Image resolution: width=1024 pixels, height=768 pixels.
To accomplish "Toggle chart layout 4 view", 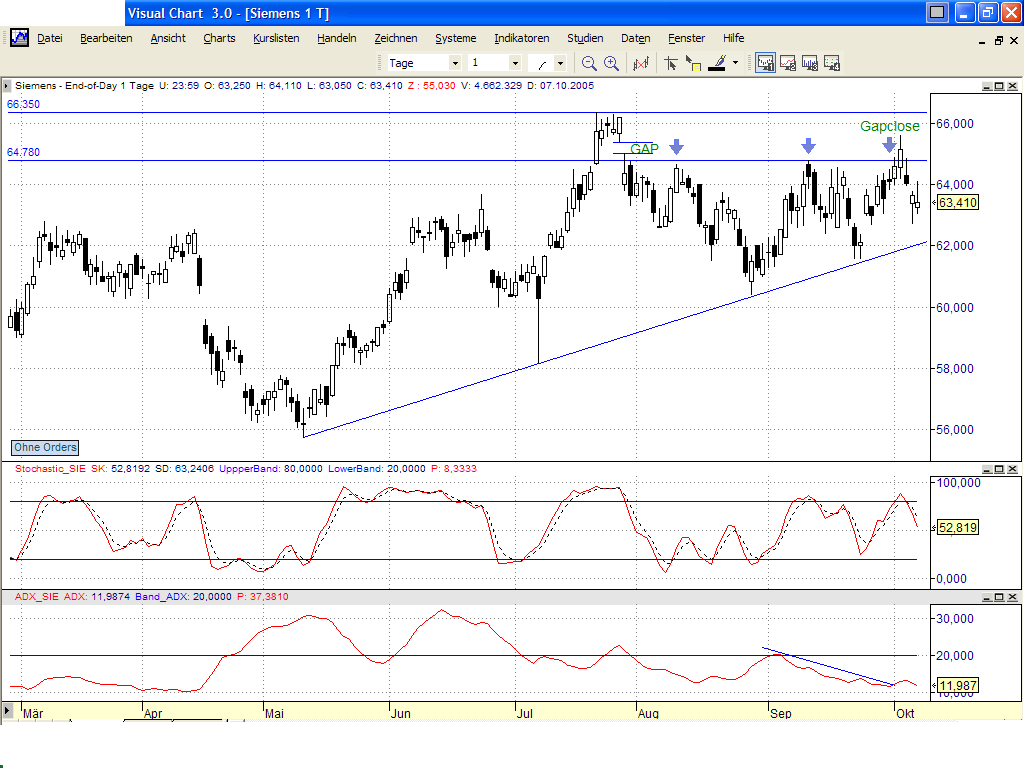I will [832, 62].
